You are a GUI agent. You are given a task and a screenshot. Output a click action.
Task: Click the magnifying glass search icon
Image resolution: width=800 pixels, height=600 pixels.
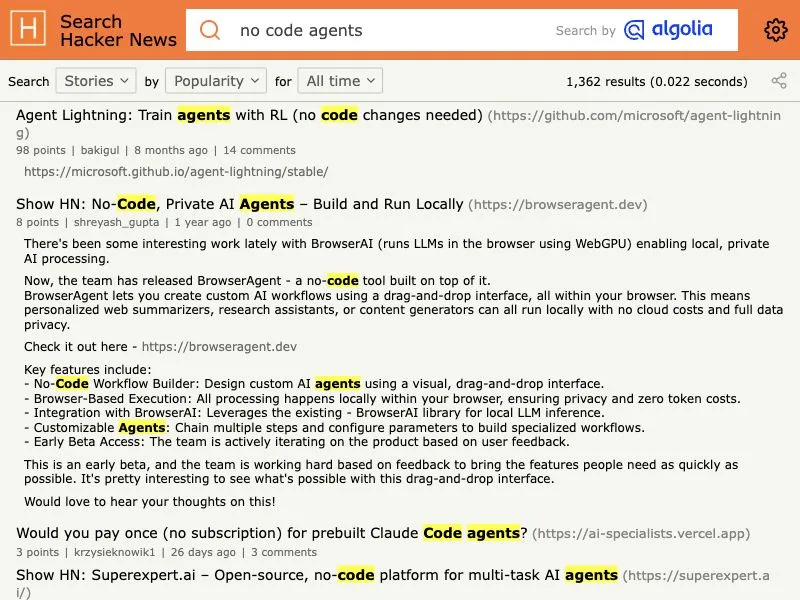[210, 30]
